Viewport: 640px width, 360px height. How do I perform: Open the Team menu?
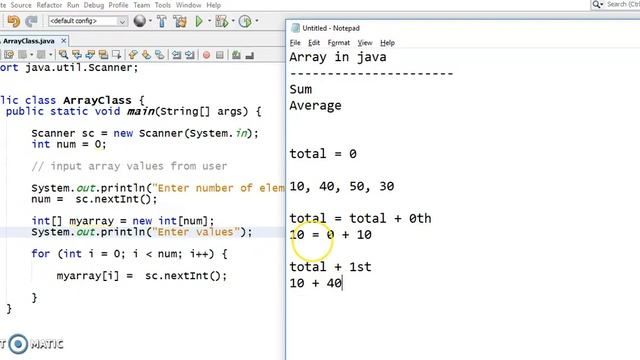pos(142,5)
